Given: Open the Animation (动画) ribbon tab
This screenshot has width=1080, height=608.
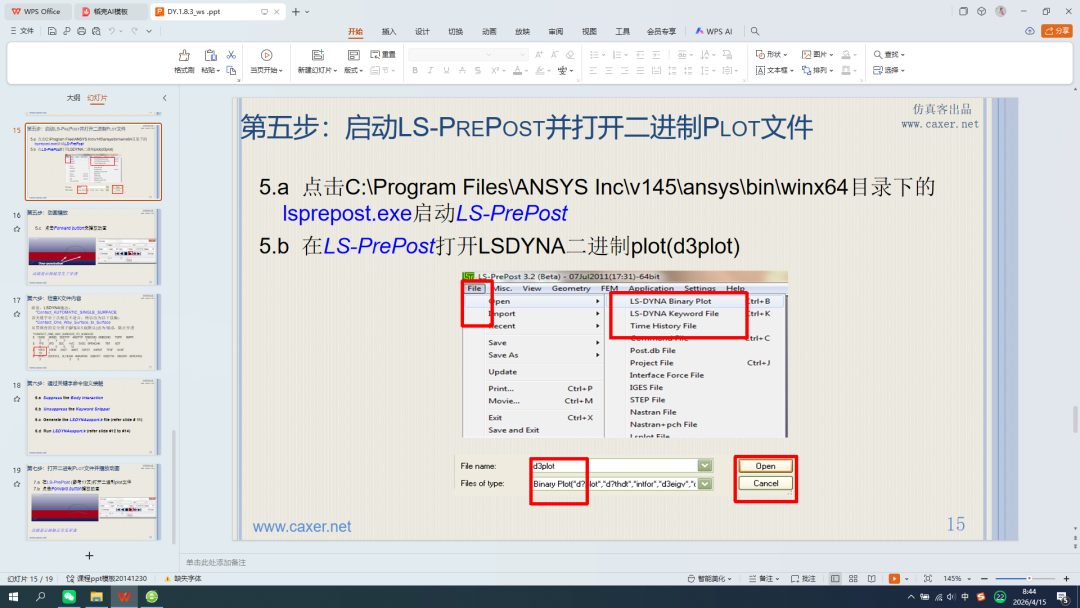Looking at the screenshot, I should point(489,31).
